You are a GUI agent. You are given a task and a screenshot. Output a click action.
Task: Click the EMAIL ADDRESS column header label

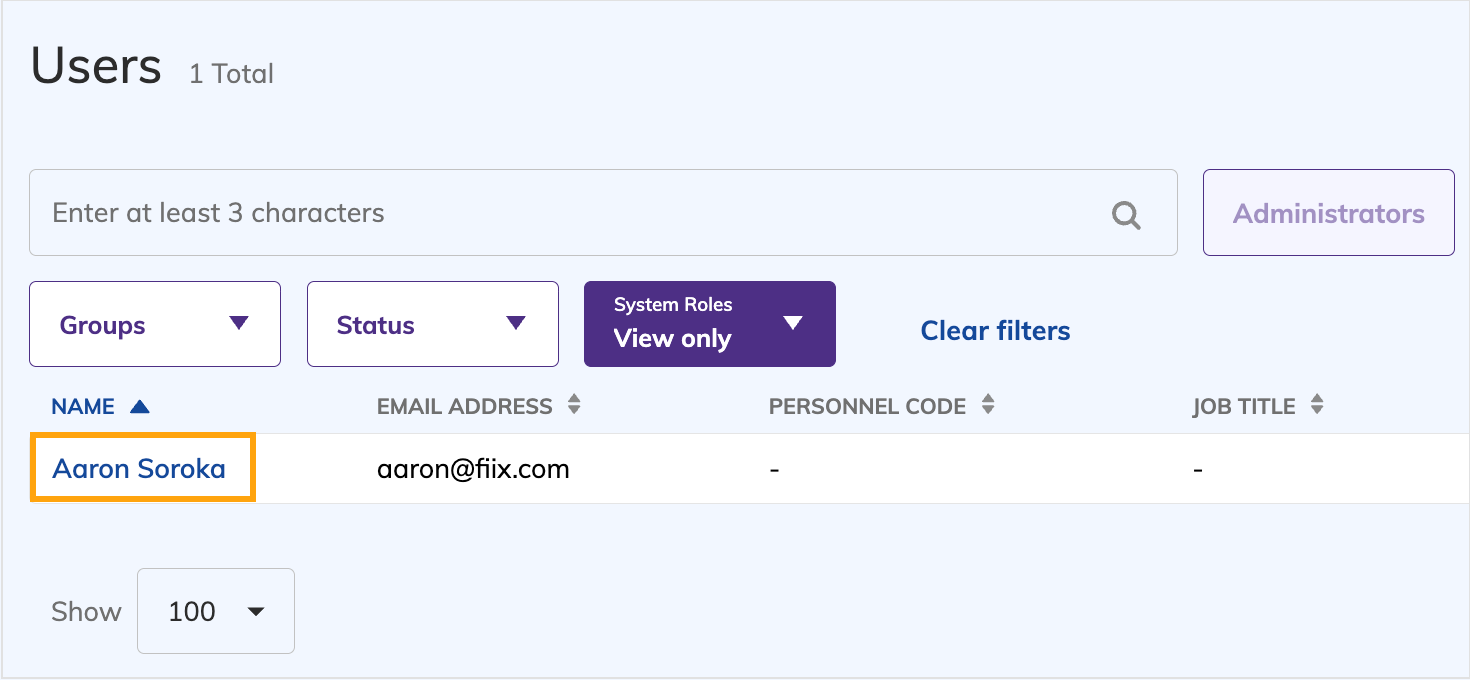pos(464,407)
